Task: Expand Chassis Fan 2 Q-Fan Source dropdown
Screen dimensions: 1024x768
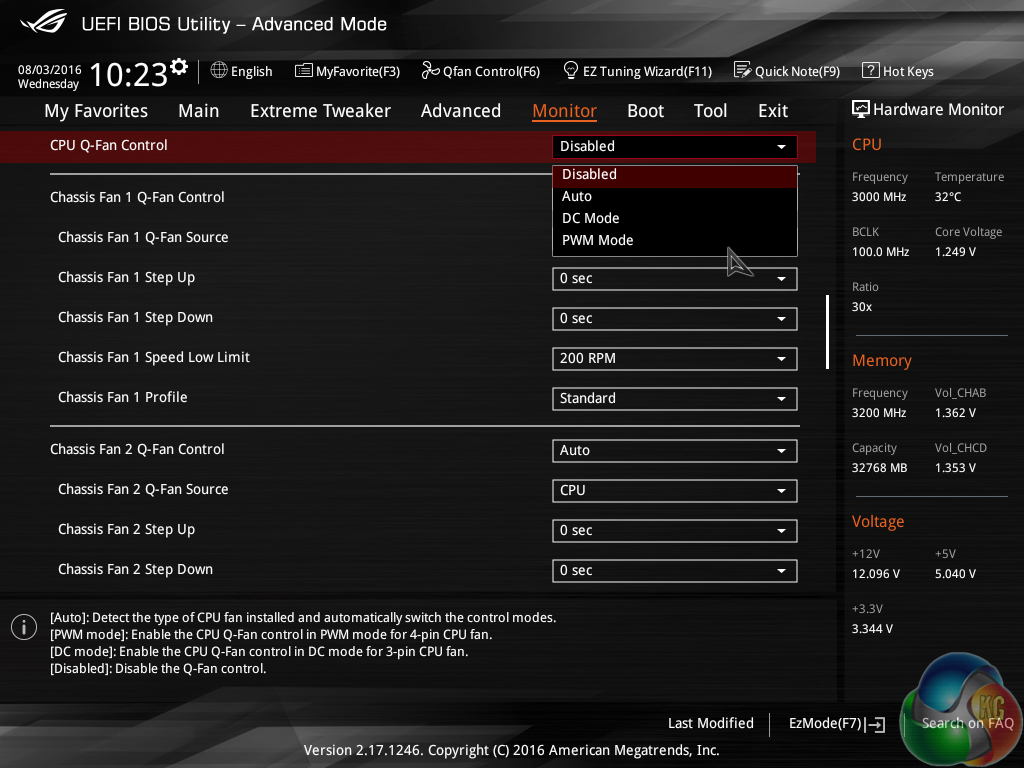Action: [x=675, y=490]
